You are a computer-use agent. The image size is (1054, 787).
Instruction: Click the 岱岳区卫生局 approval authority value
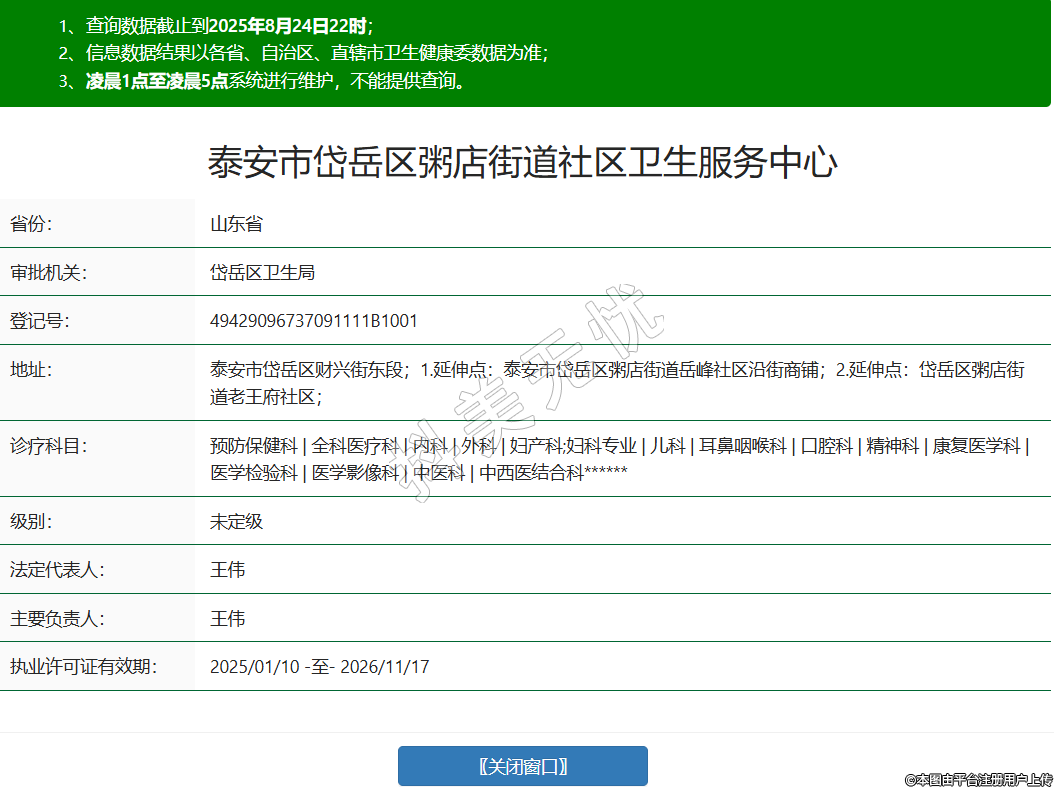click(x=262, y=272)
